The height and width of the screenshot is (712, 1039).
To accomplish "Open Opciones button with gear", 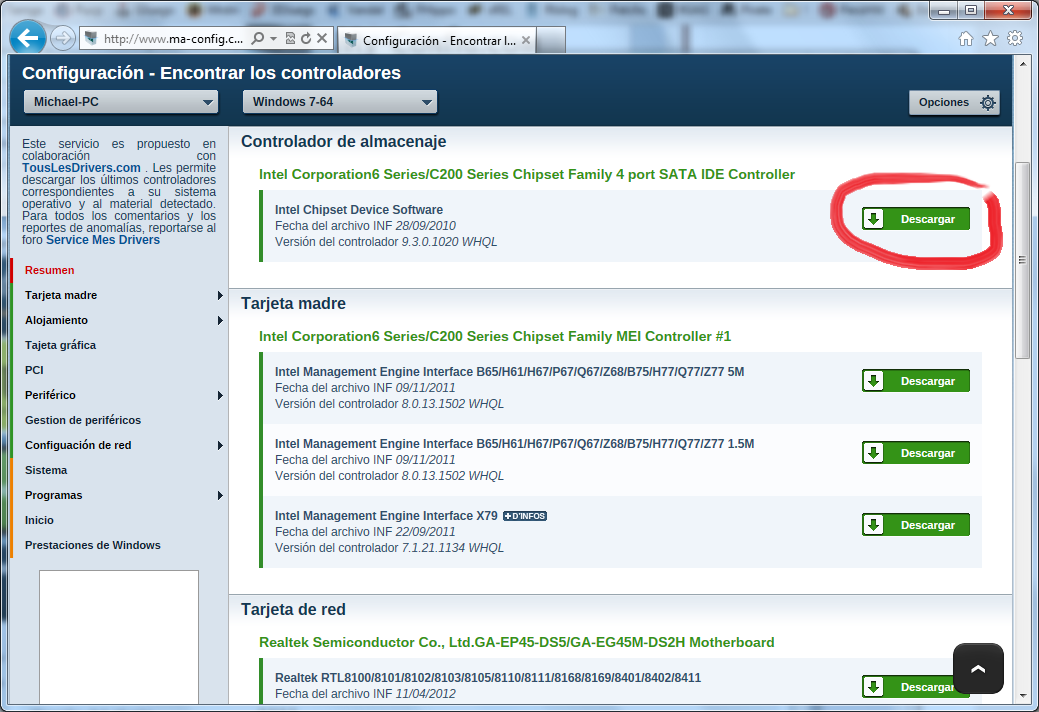I will (954, 103).
